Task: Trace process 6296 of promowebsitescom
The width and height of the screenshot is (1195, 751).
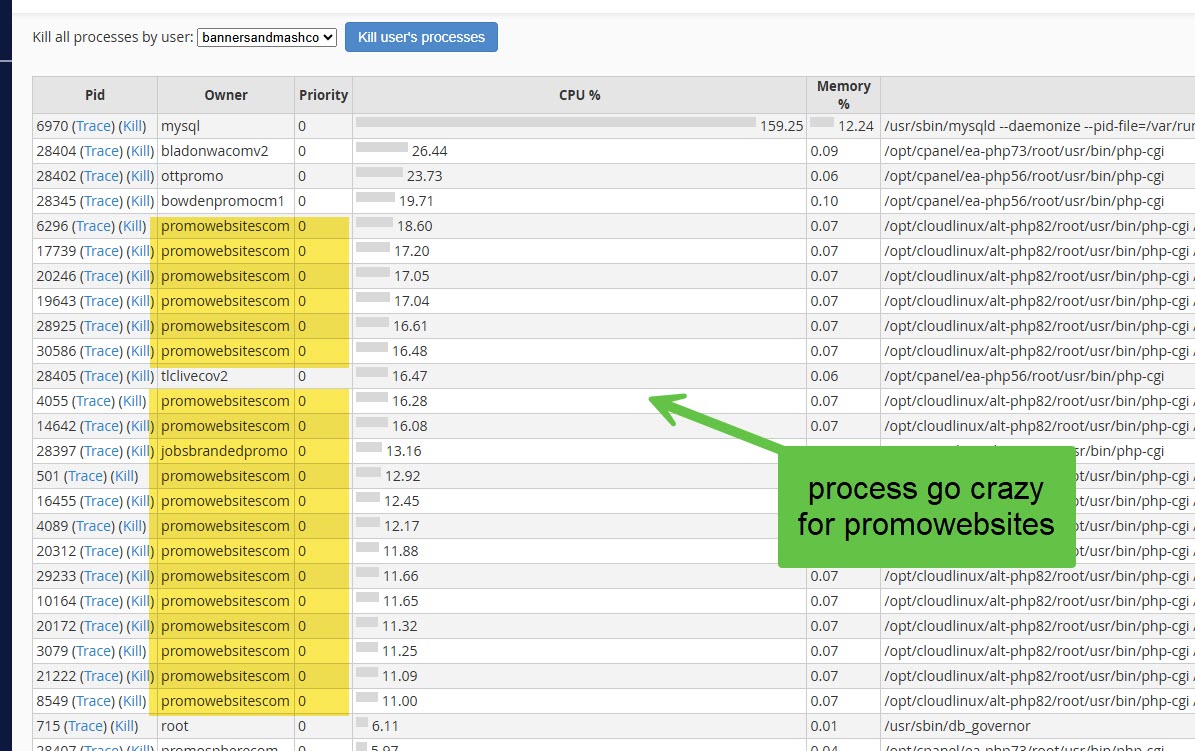Action: (94, 226)
